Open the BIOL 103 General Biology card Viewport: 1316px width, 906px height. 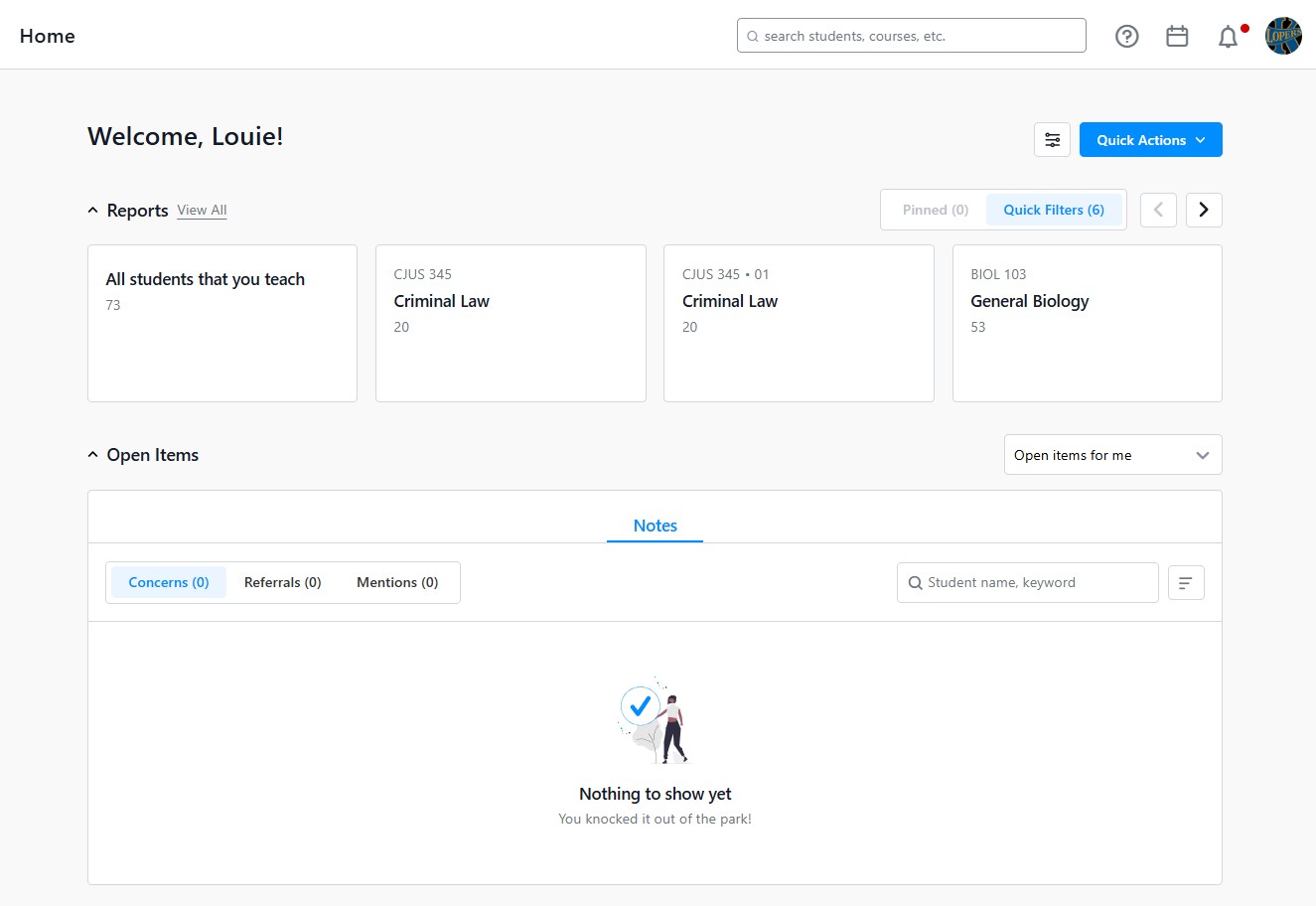click(x=1088, y=324)
